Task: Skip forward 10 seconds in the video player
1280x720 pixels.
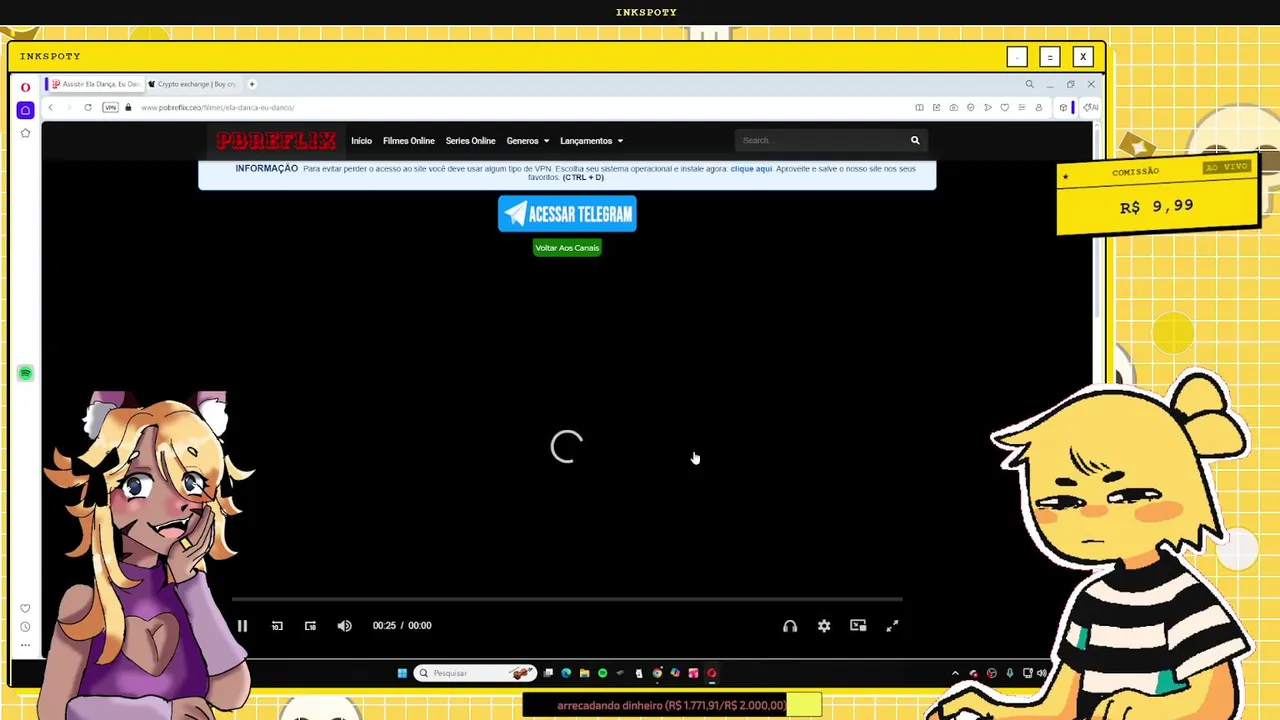Action: point(310,626)
